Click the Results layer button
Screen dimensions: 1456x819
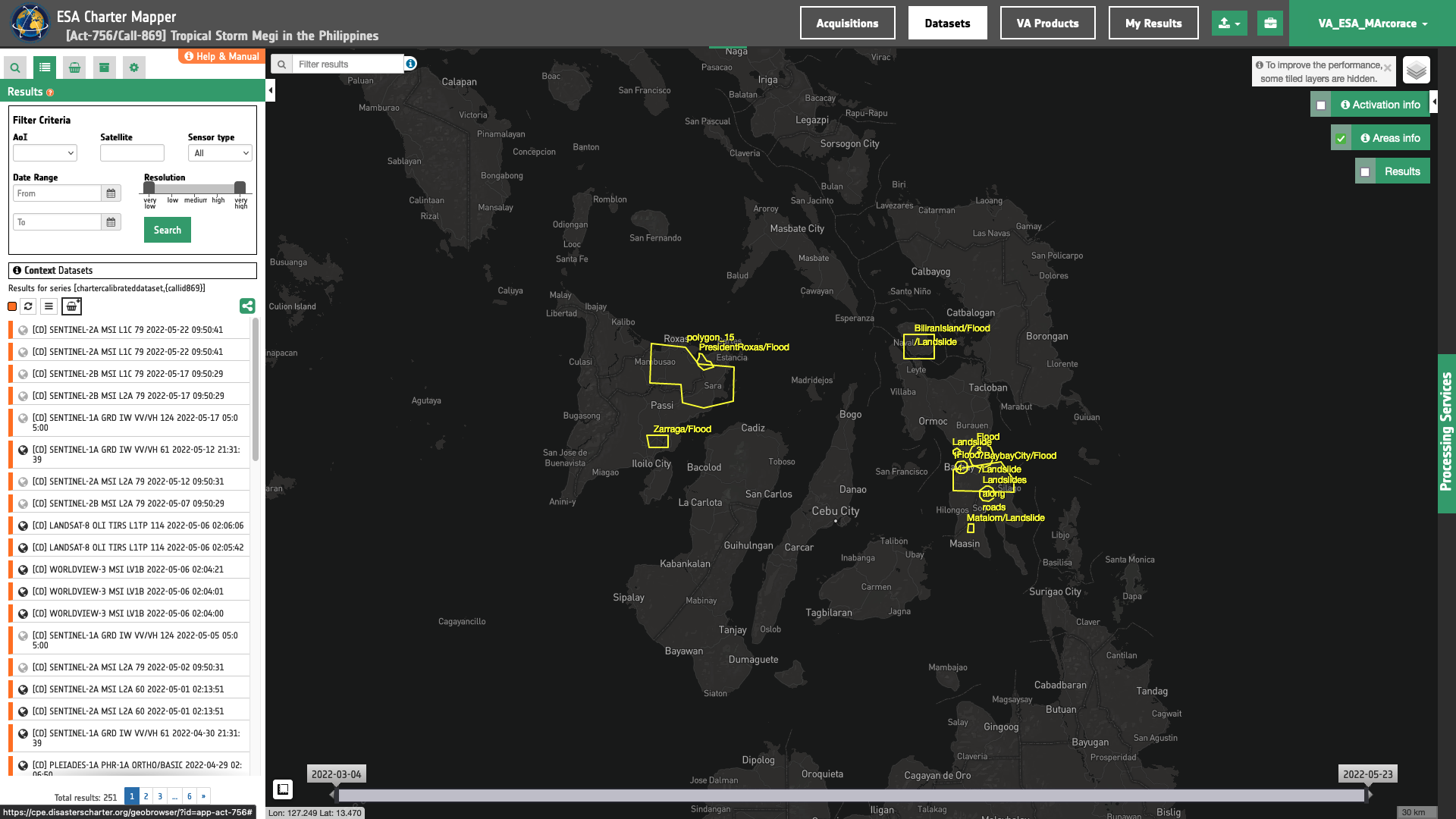(x=1402, y=171)
